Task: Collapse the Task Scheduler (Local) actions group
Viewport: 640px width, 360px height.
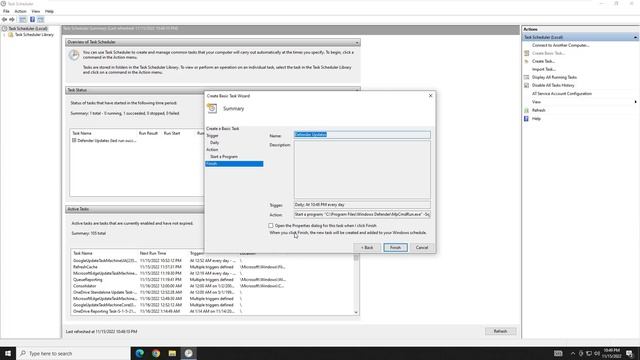Action: [x=635, y=38]
